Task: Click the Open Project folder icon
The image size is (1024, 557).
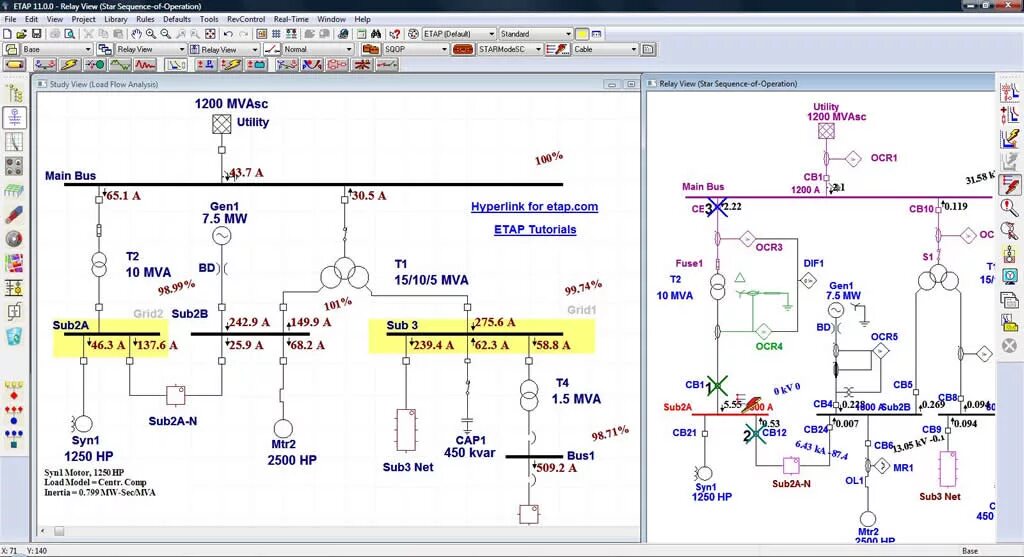Action: pyautogui.click(x=22, y=34)
